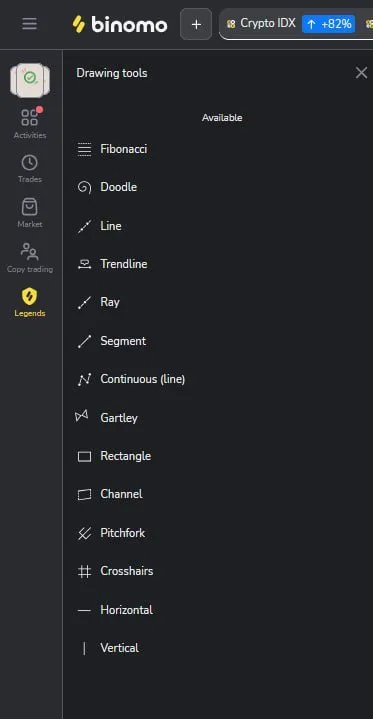The height and width of the screenshot is (719, 373).
Task: Add a new asset with plus button
Action: click(196, 24)
